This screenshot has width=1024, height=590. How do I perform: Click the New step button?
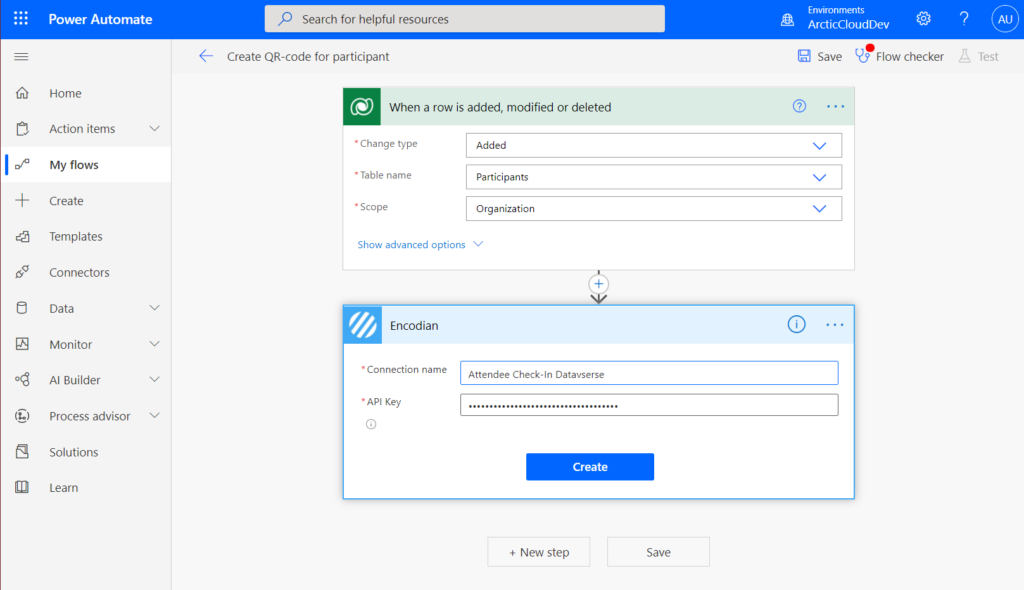(539, 552)
